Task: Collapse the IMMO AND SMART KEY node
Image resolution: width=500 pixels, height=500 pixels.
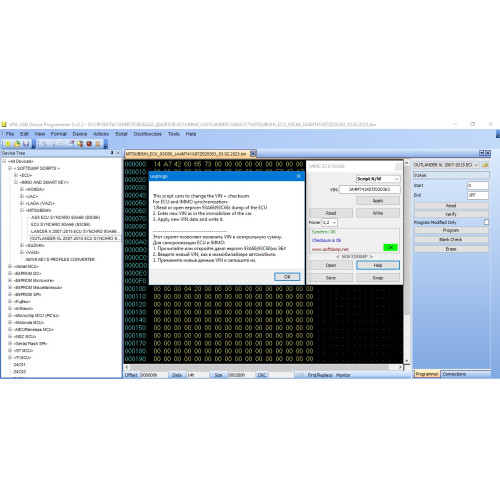Action: pyautogui.click(x=16, y=182)
